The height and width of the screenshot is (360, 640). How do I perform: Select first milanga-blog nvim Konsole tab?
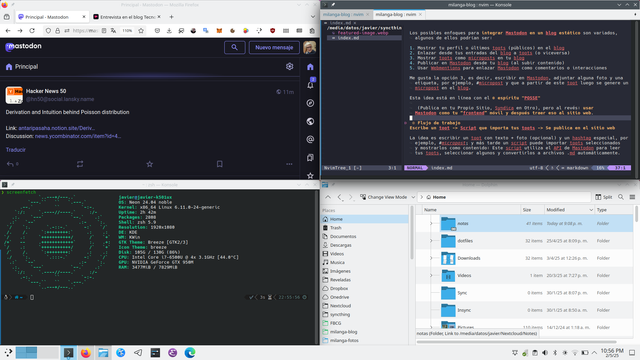346,14
